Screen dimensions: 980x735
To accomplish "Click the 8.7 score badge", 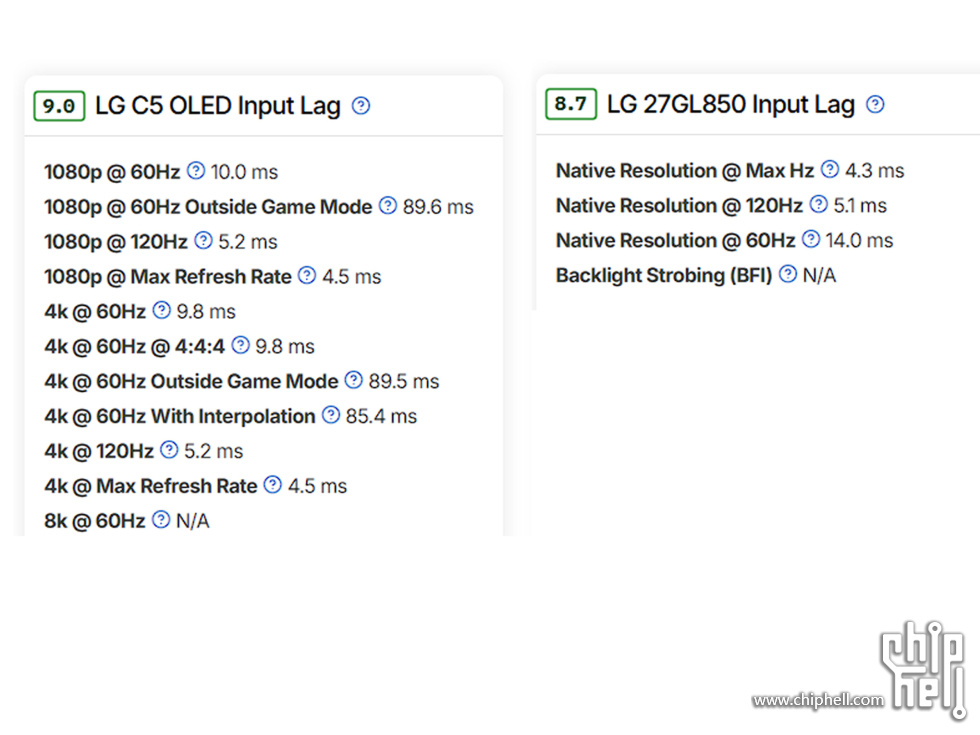I will [x=571, y=104].
